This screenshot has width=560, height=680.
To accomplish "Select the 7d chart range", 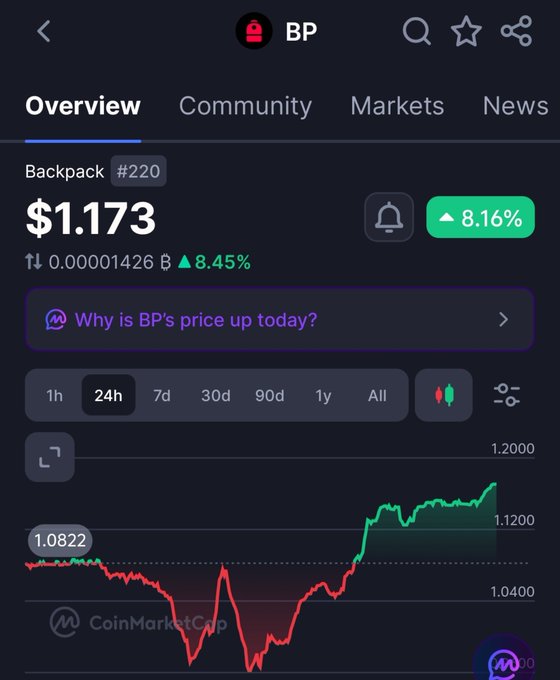I will (x=162, y=396).
